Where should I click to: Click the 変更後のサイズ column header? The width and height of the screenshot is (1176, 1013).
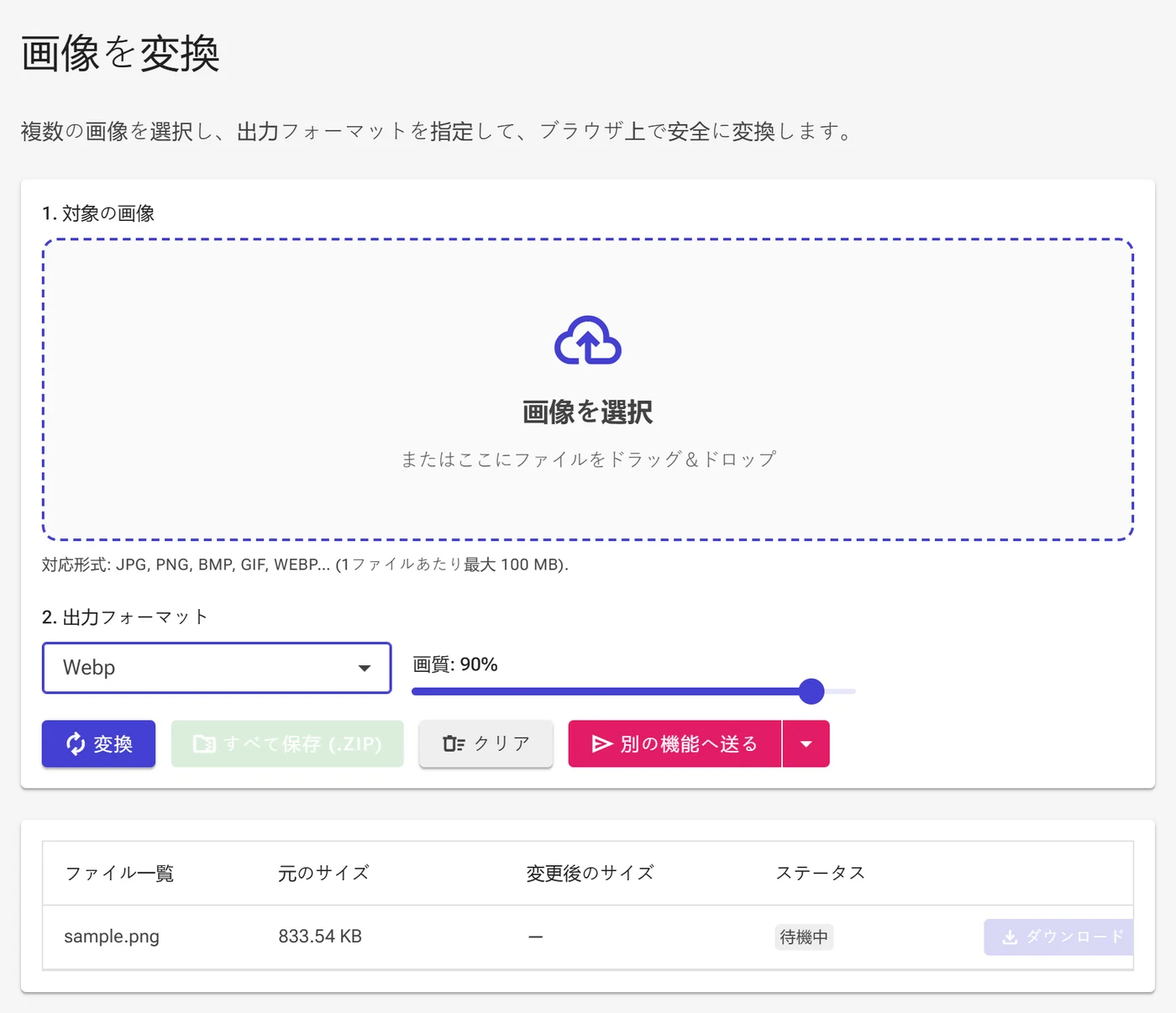coord(590,874)
